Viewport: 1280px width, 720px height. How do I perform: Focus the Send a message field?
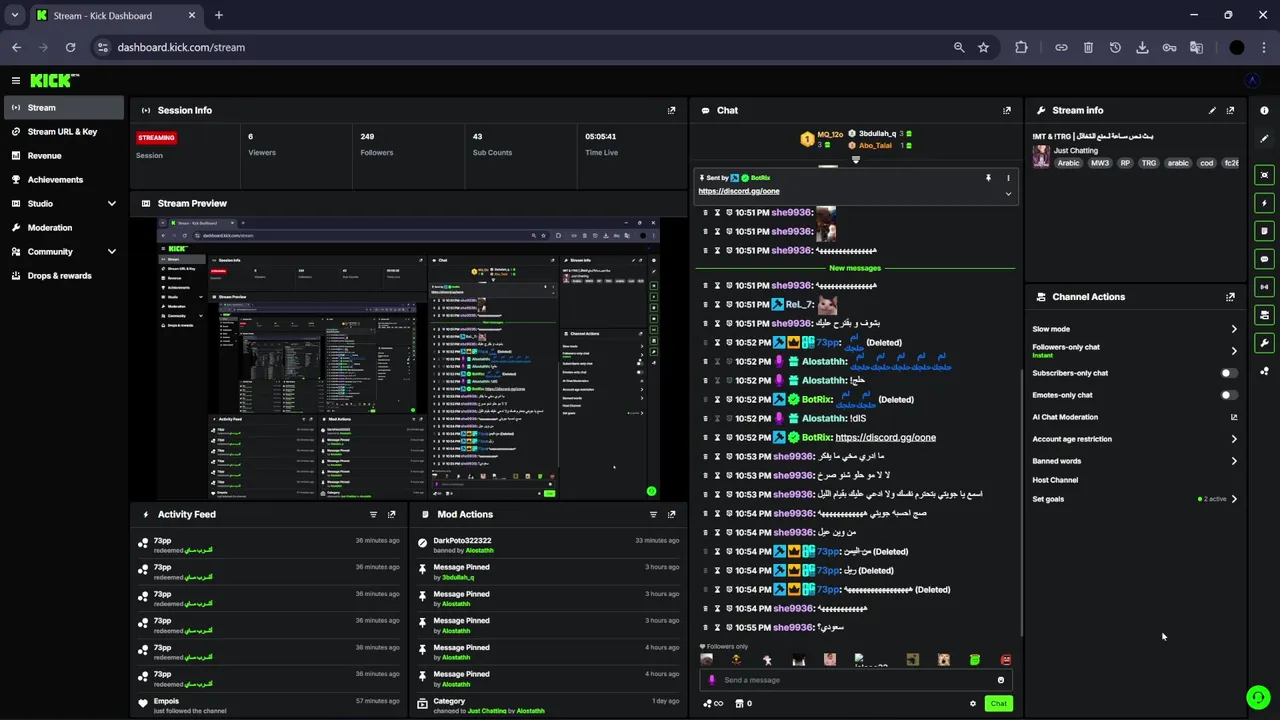point(855,680)
